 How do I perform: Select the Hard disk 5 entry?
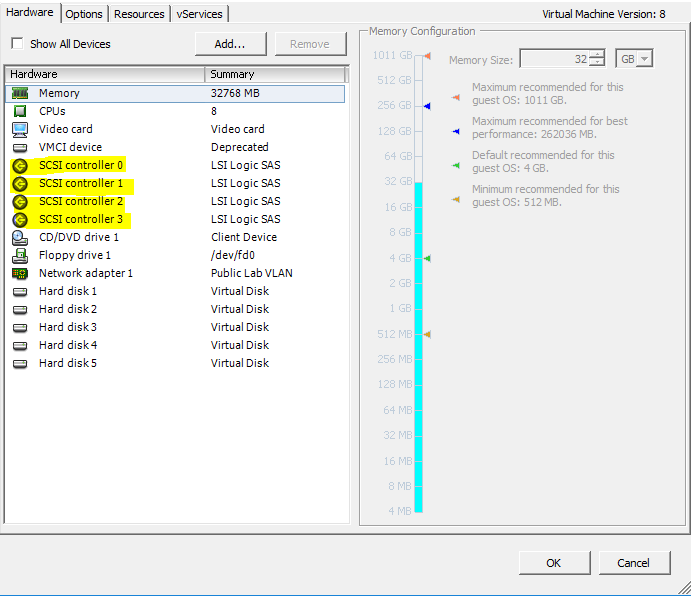click(x=175, y=363)
